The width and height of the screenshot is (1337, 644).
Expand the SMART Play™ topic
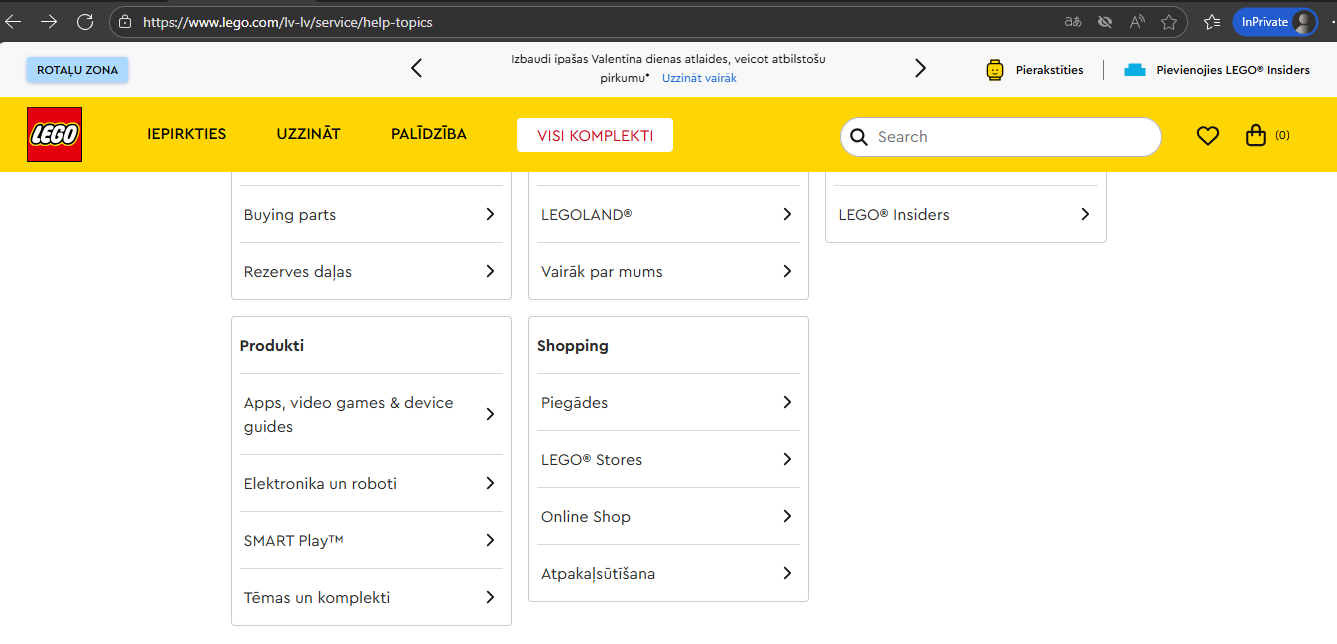[x=371, y=540]
